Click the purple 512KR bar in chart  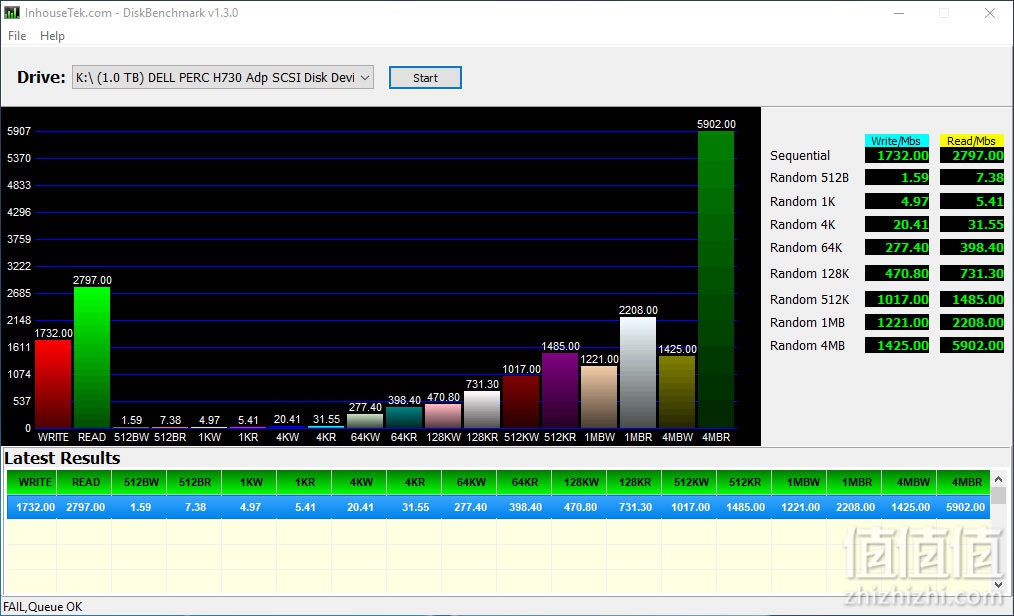560,390
